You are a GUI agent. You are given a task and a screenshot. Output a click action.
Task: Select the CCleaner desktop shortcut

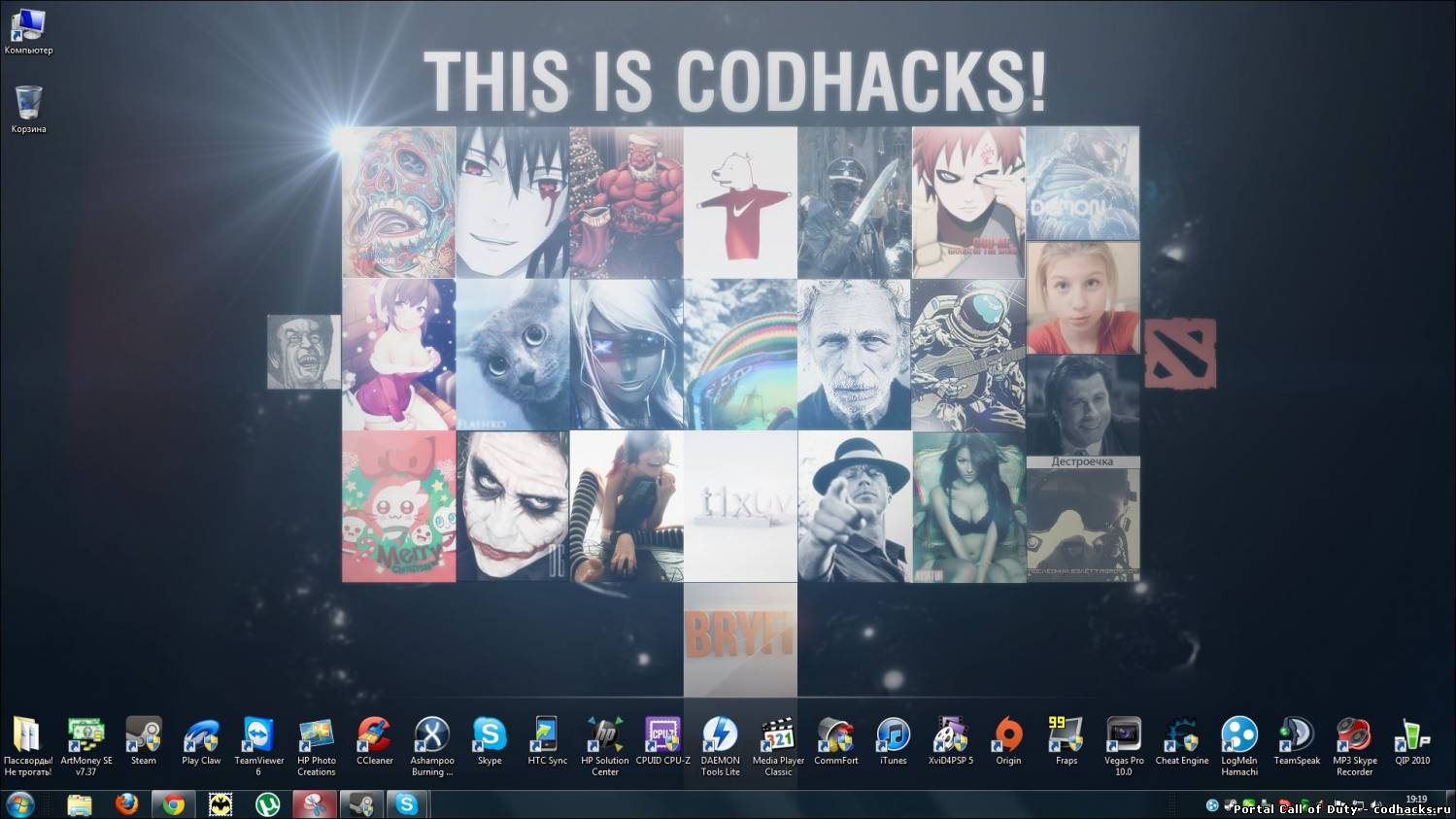pyautogui.click(x=374, y=741)
